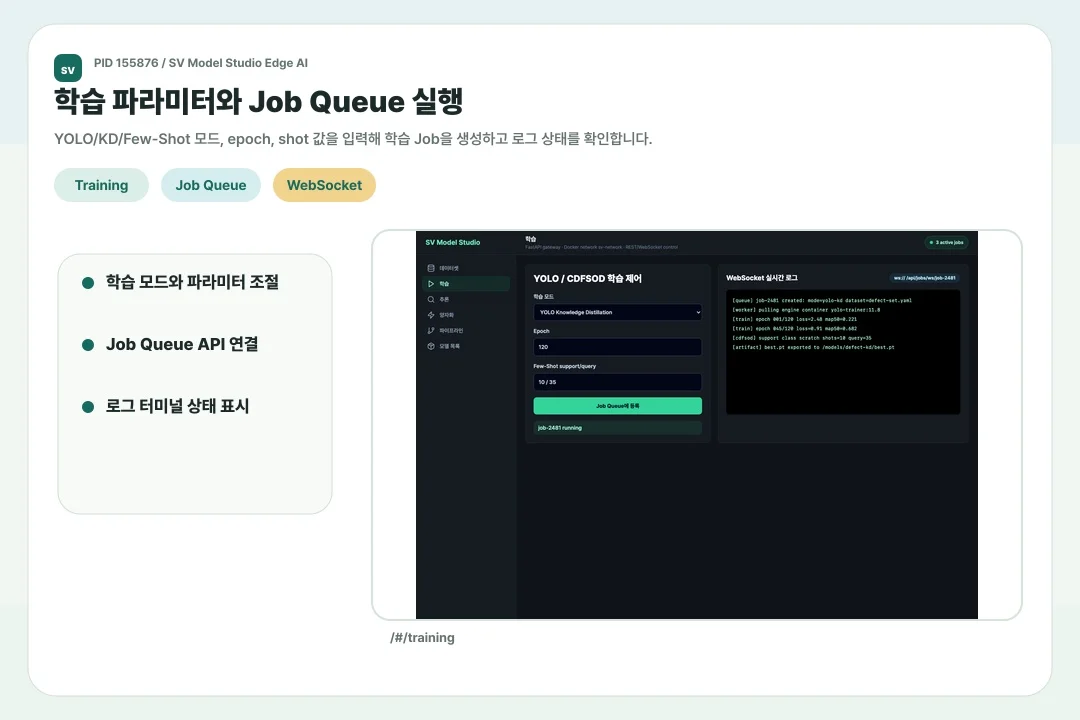Select the 학습 sidebar label
This screenshot has height=720, width=1080.
coord(444,284)
